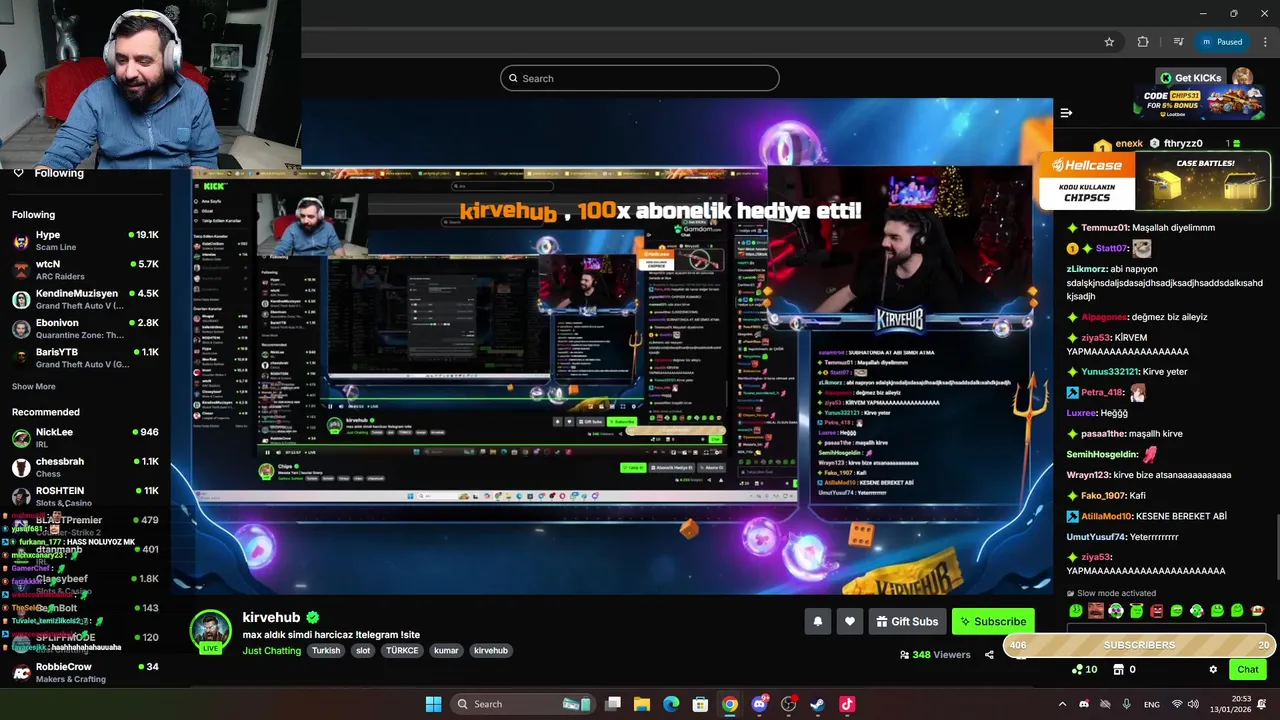Open browser extensions puzzle icon
This screenshot has height=720, width=1280.
tap(1142, 42)
